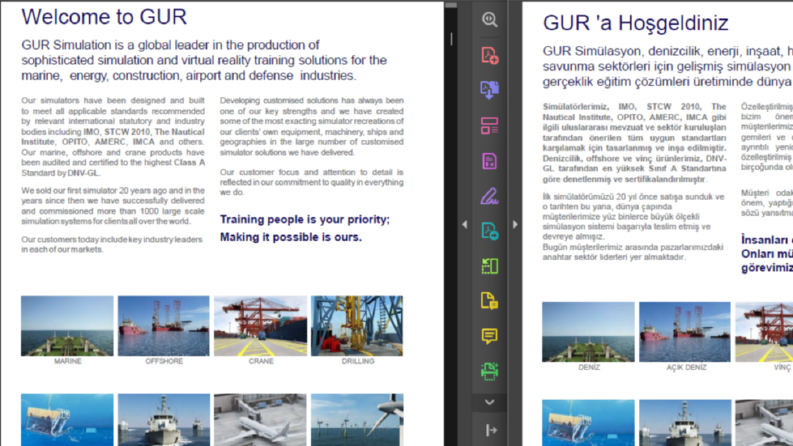Open the Send for Comments tool

click(489, 301)
